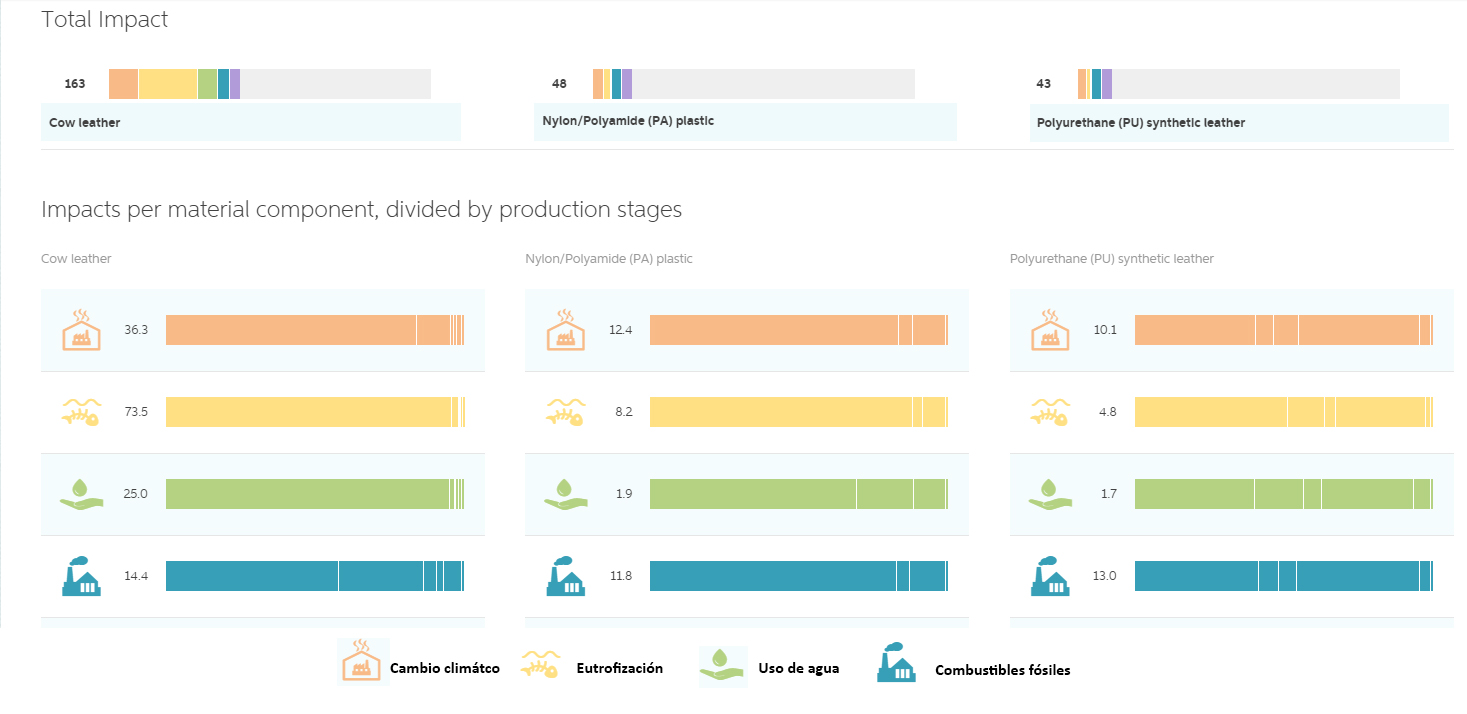Click Nylon climate change bar valued 12.4

pyautogui.click(x=775, y=330)
